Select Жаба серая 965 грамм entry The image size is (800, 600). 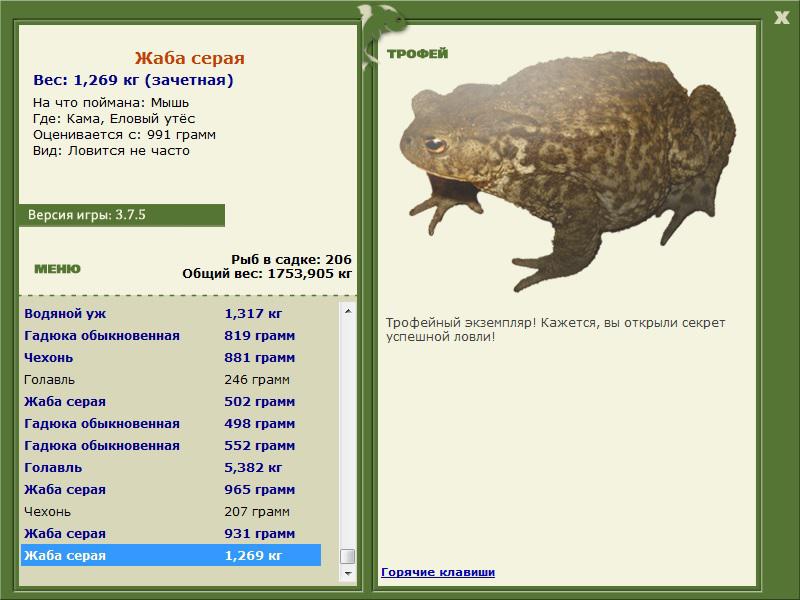point(171,489)
